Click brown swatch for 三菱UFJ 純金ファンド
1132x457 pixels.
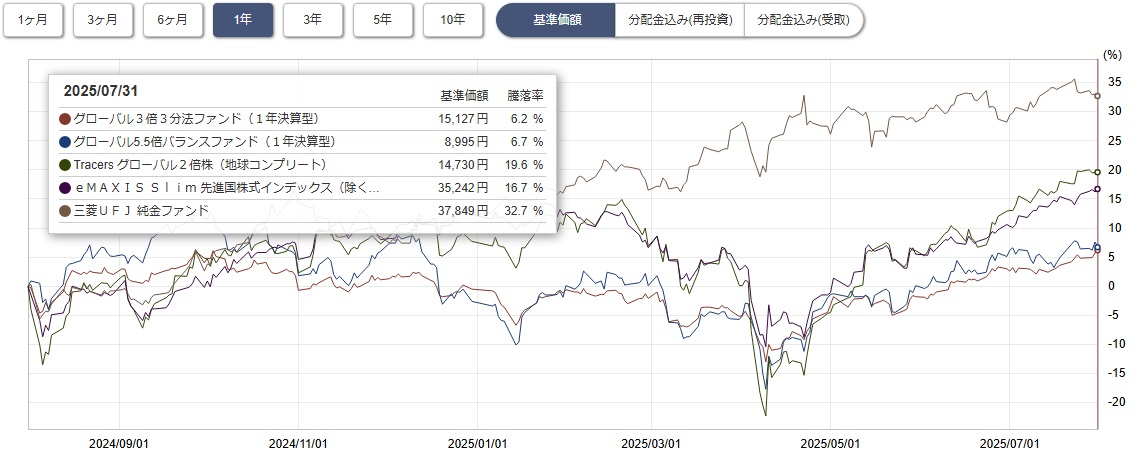tap(65, 210)
